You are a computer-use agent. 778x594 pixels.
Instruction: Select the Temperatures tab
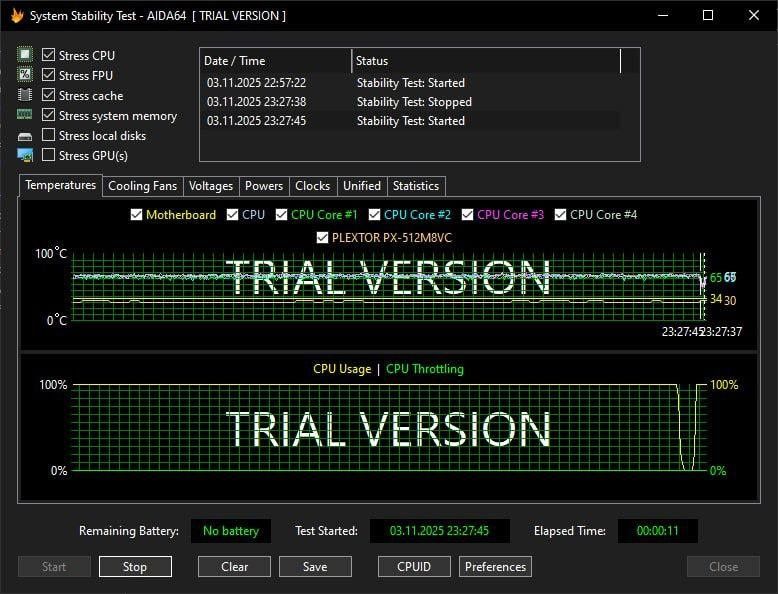point(61,185)
